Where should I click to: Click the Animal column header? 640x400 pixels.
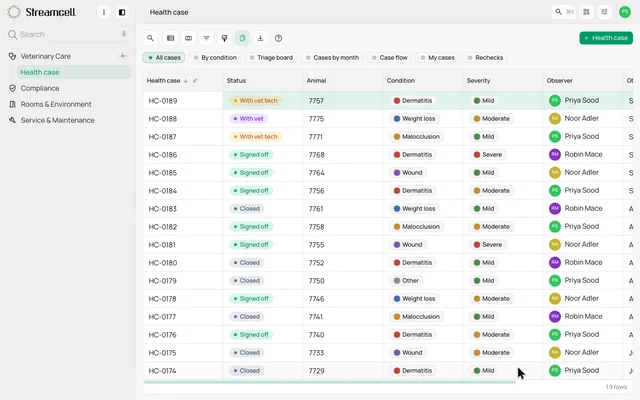coord(342,81)
